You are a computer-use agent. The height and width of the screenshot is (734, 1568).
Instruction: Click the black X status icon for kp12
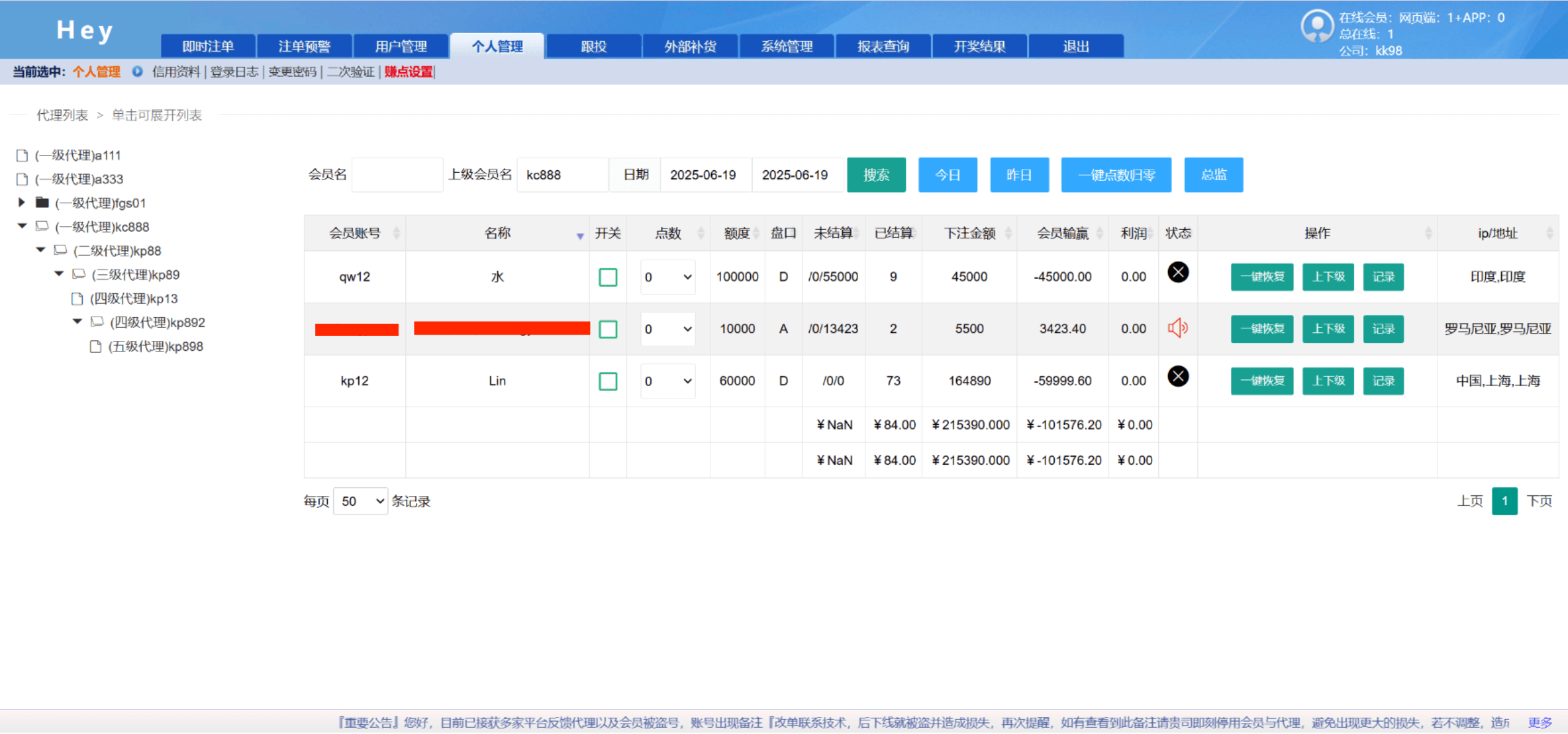(1177, 376)
